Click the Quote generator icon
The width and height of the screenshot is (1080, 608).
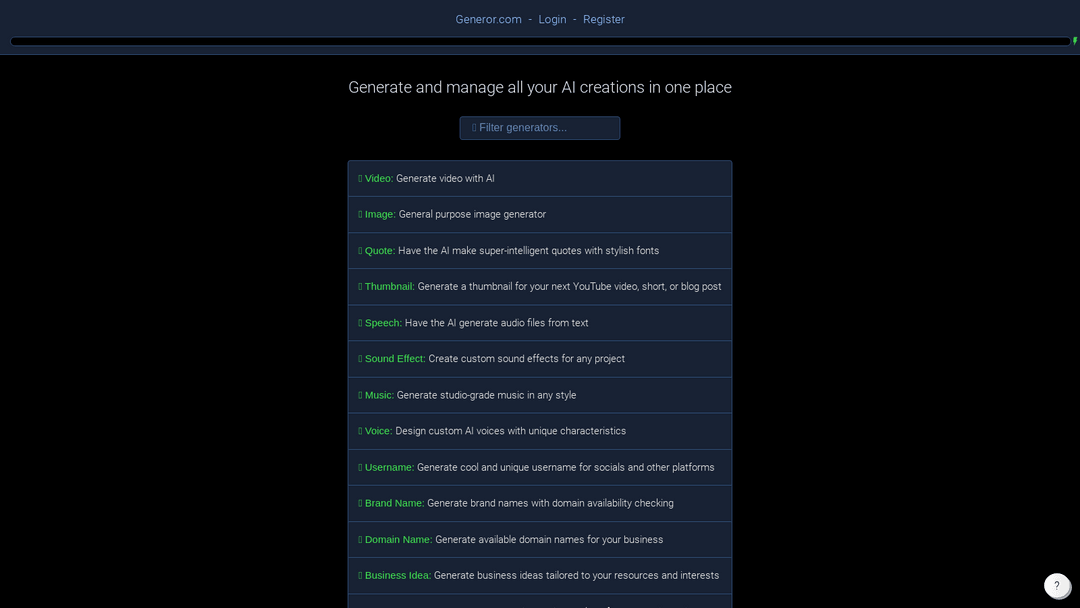point(360,250)
